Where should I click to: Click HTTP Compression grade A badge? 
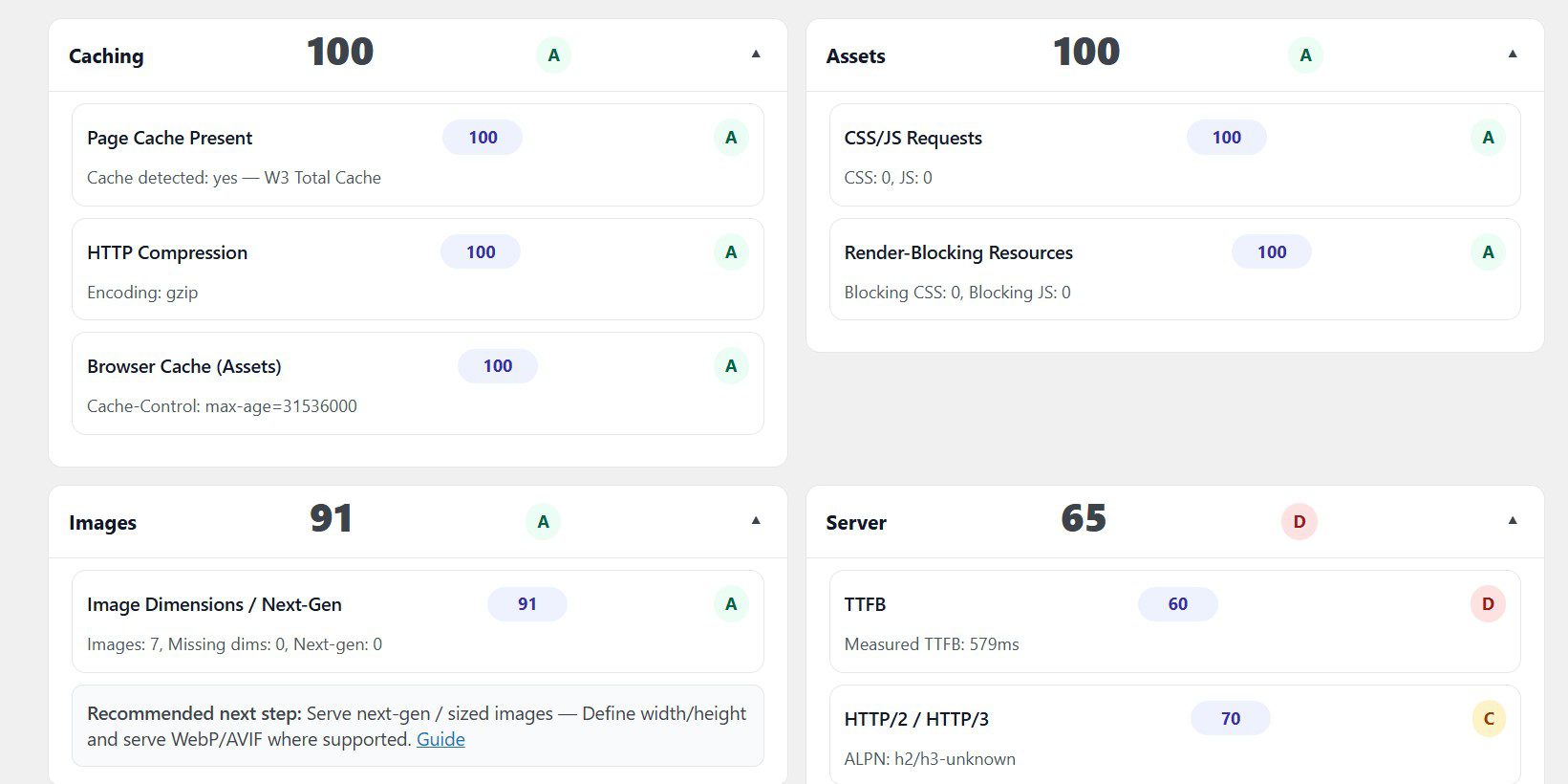731,252
